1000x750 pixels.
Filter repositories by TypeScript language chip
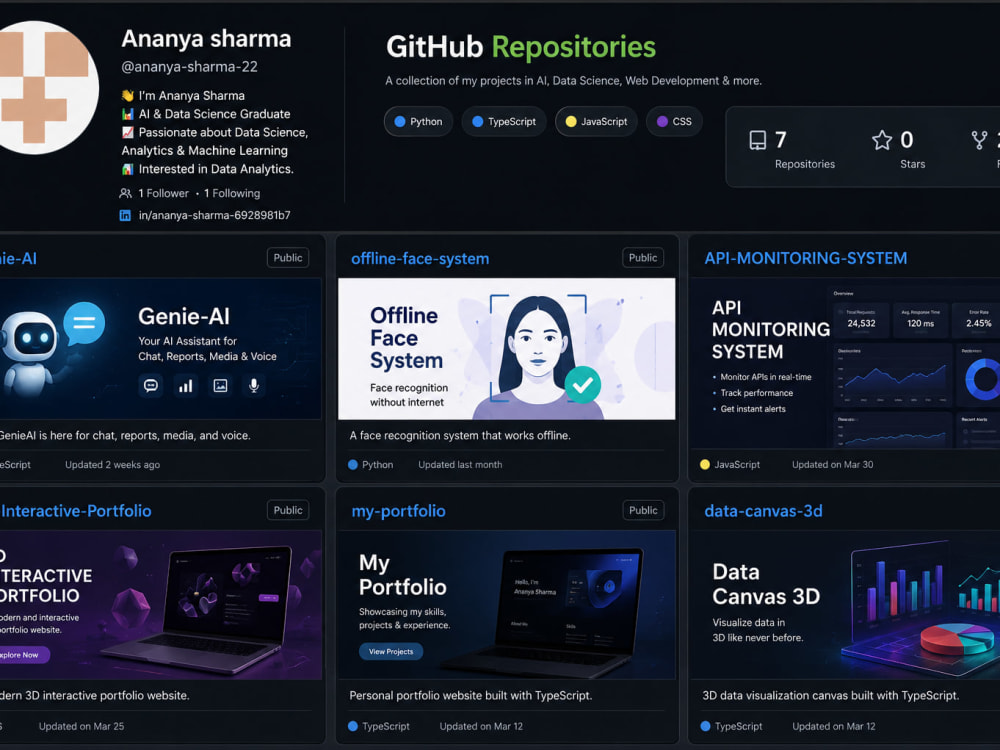(504, 121)
